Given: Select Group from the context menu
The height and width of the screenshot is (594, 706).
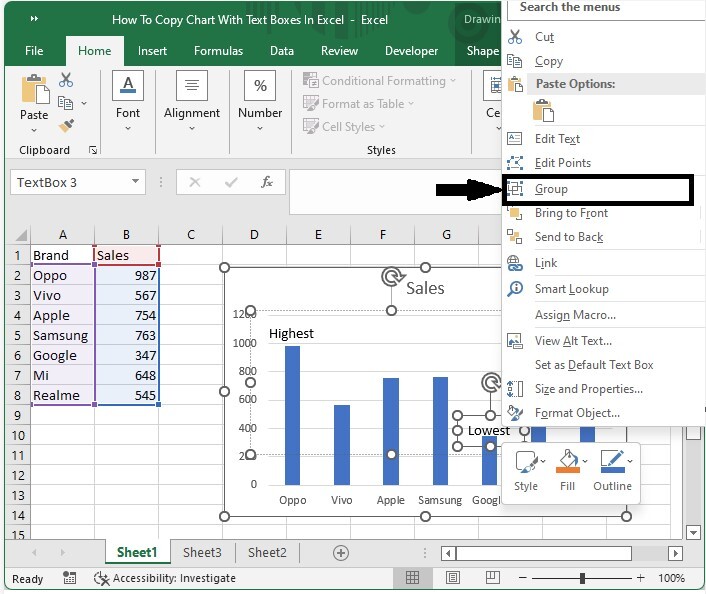Looking at the screenshot, I should (551, 189).
